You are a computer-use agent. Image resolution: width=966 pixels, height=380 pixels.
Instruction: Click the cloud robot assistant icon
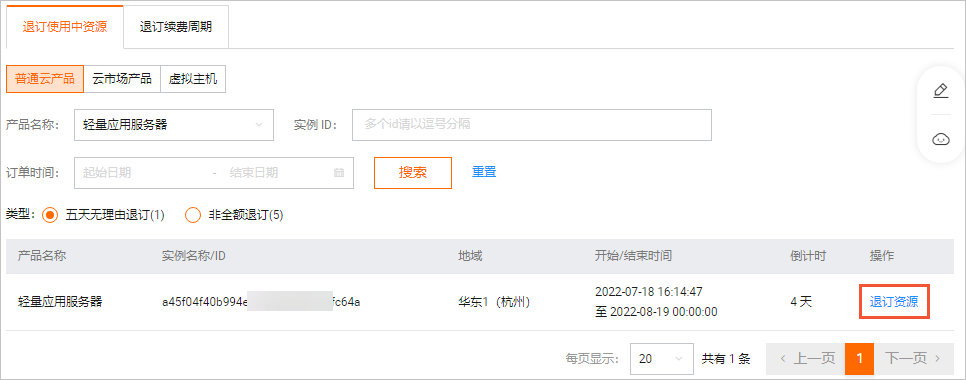[940, 139]
